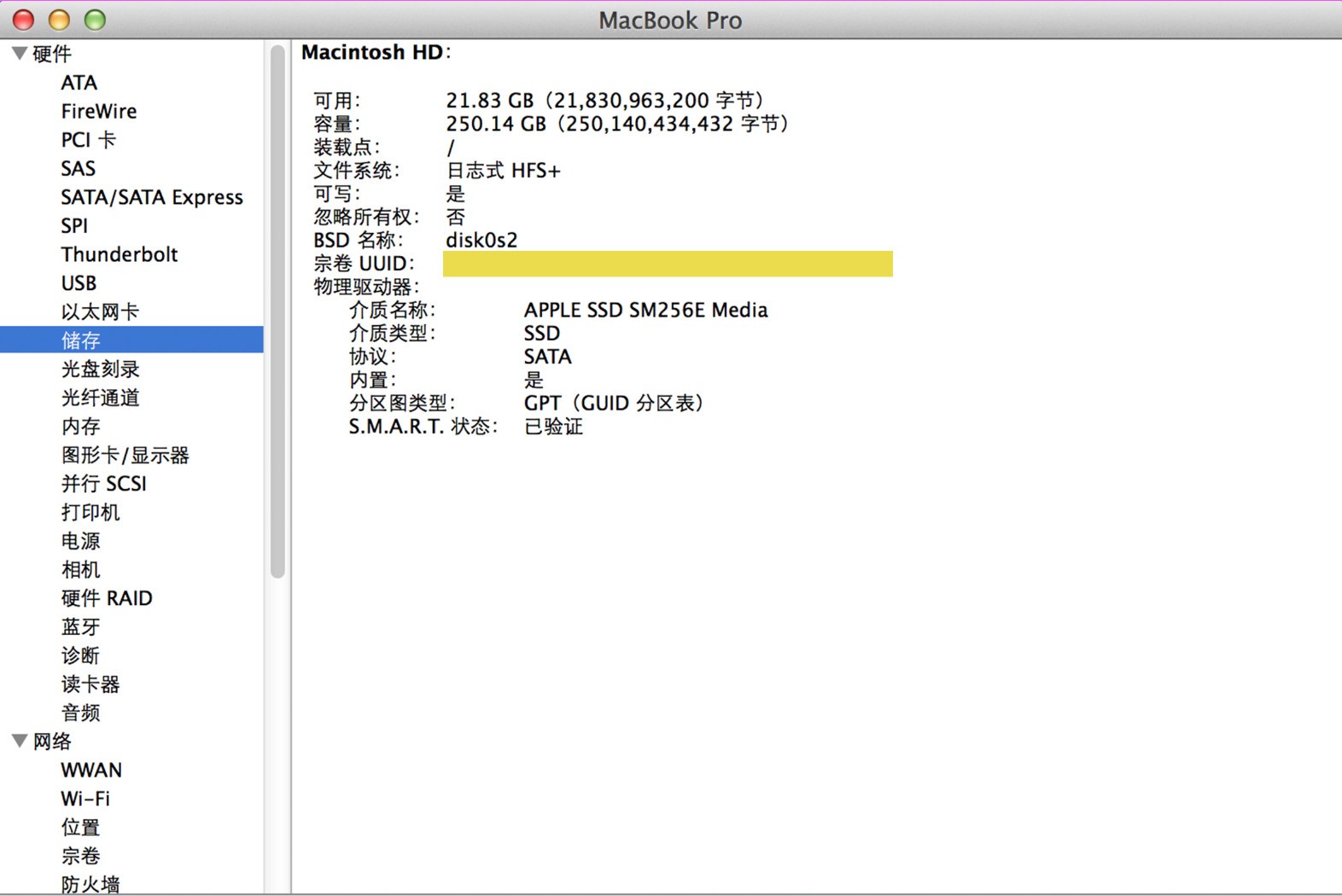This screenshot has height=896, width=1342.
Task: Click the sidebar vertical scrollbar
Action: pos(277,311)
